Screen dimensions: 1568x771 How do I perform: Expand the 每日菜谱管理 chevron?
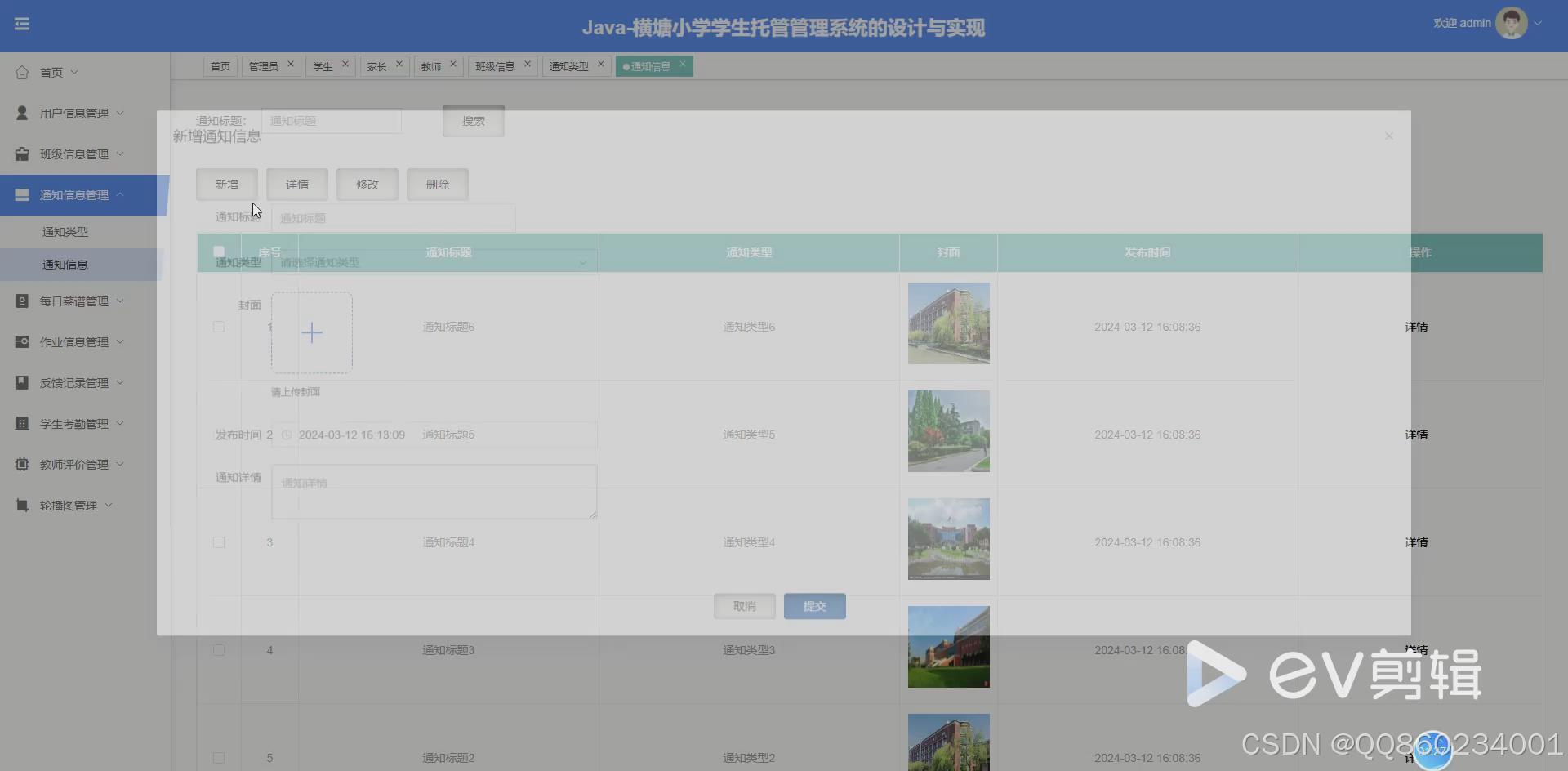click(120, 301)
